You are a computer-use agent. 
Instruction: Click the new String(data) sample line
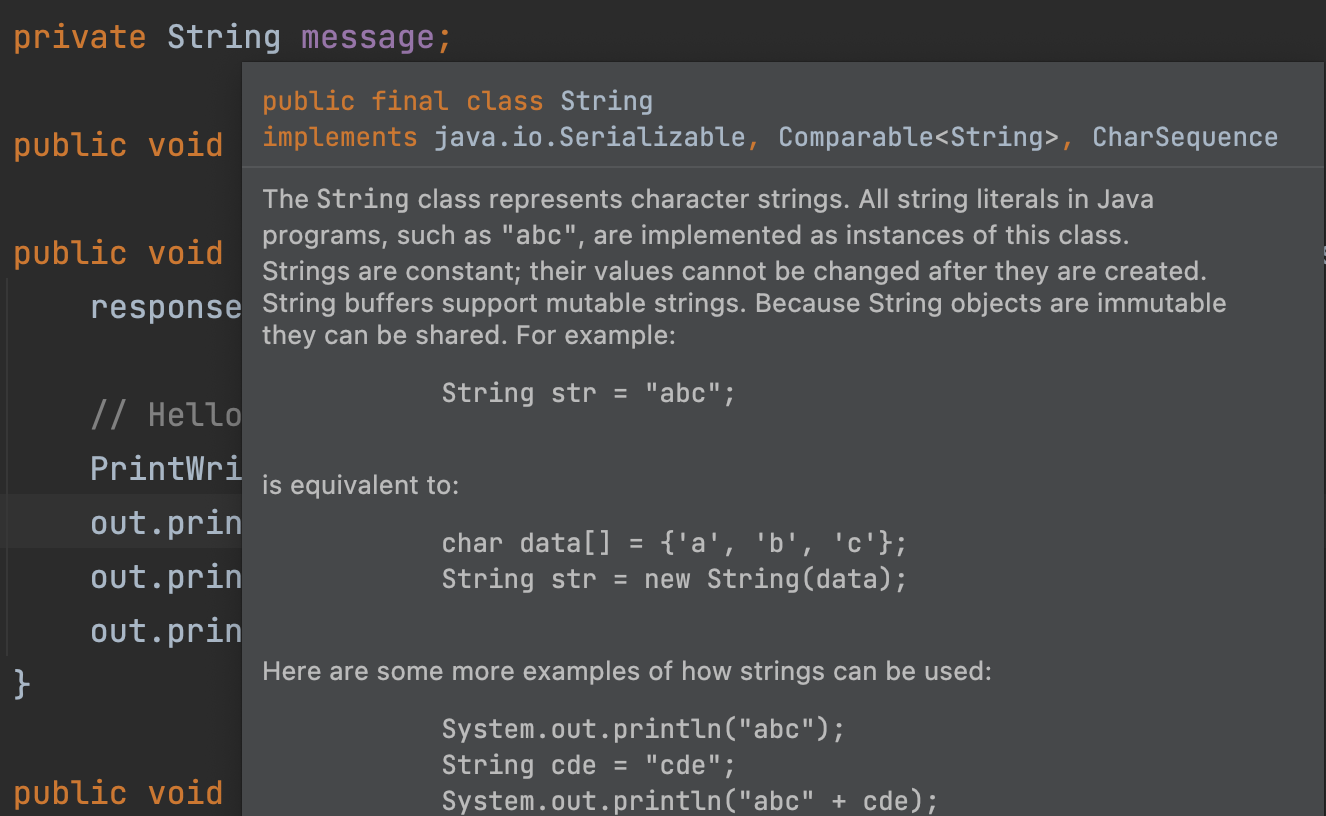(x=673, y=579)
